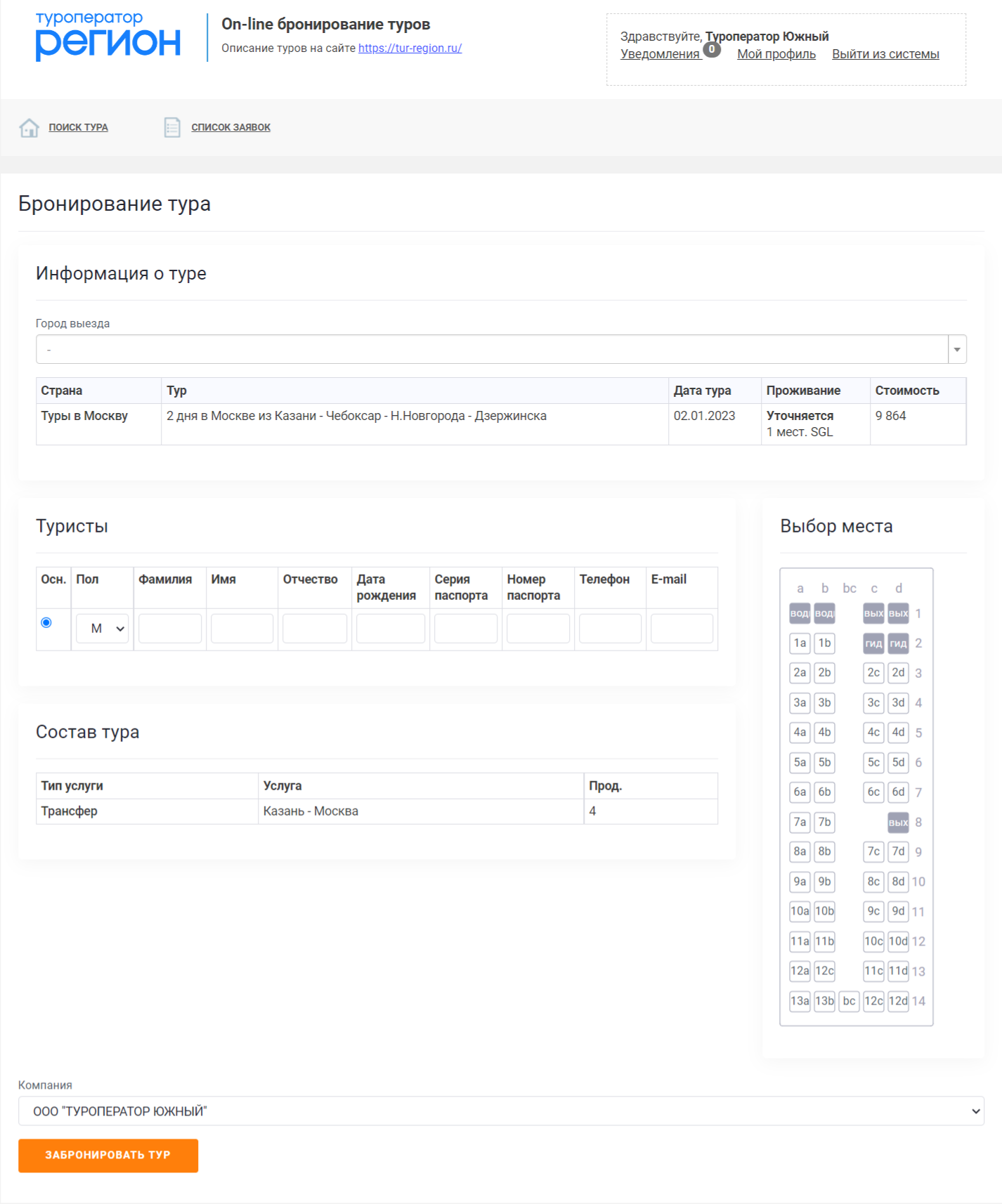Viewport: 1002px width, 1204px height.
Task: Pick seat 1a in the bus layout
Action: point(800,643)
